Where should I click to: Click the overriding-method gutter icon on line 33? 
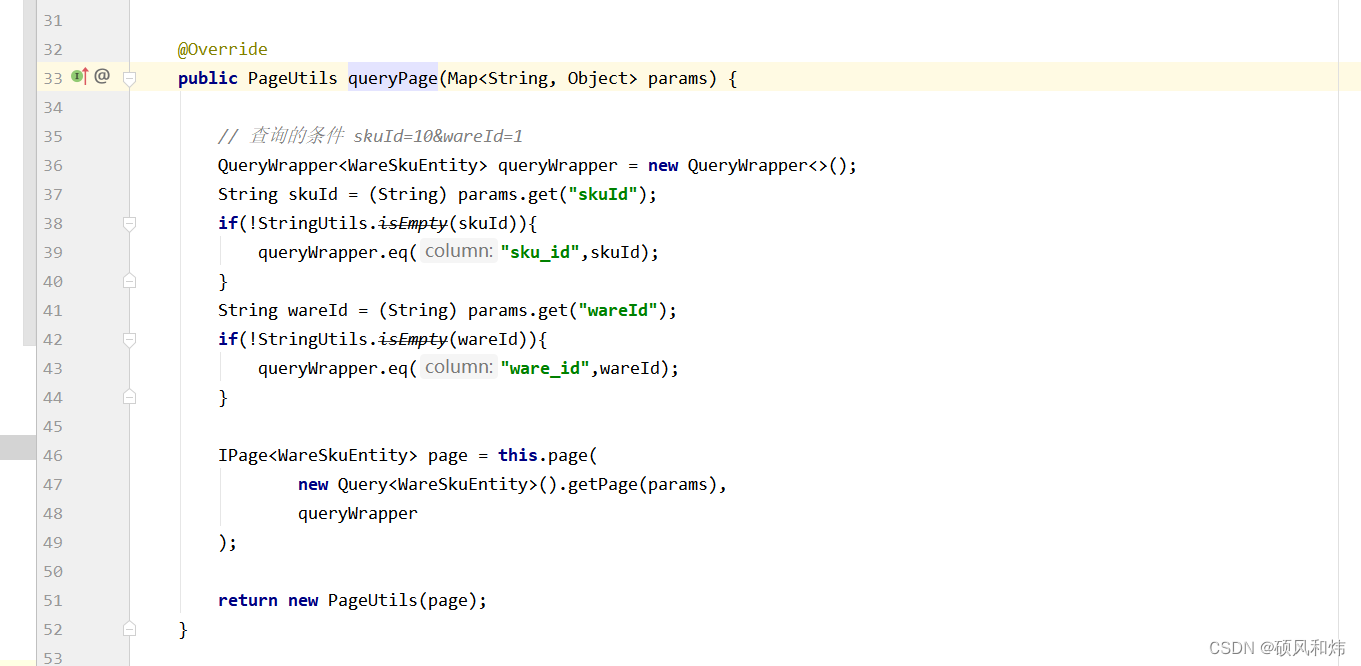coord(80,76)
